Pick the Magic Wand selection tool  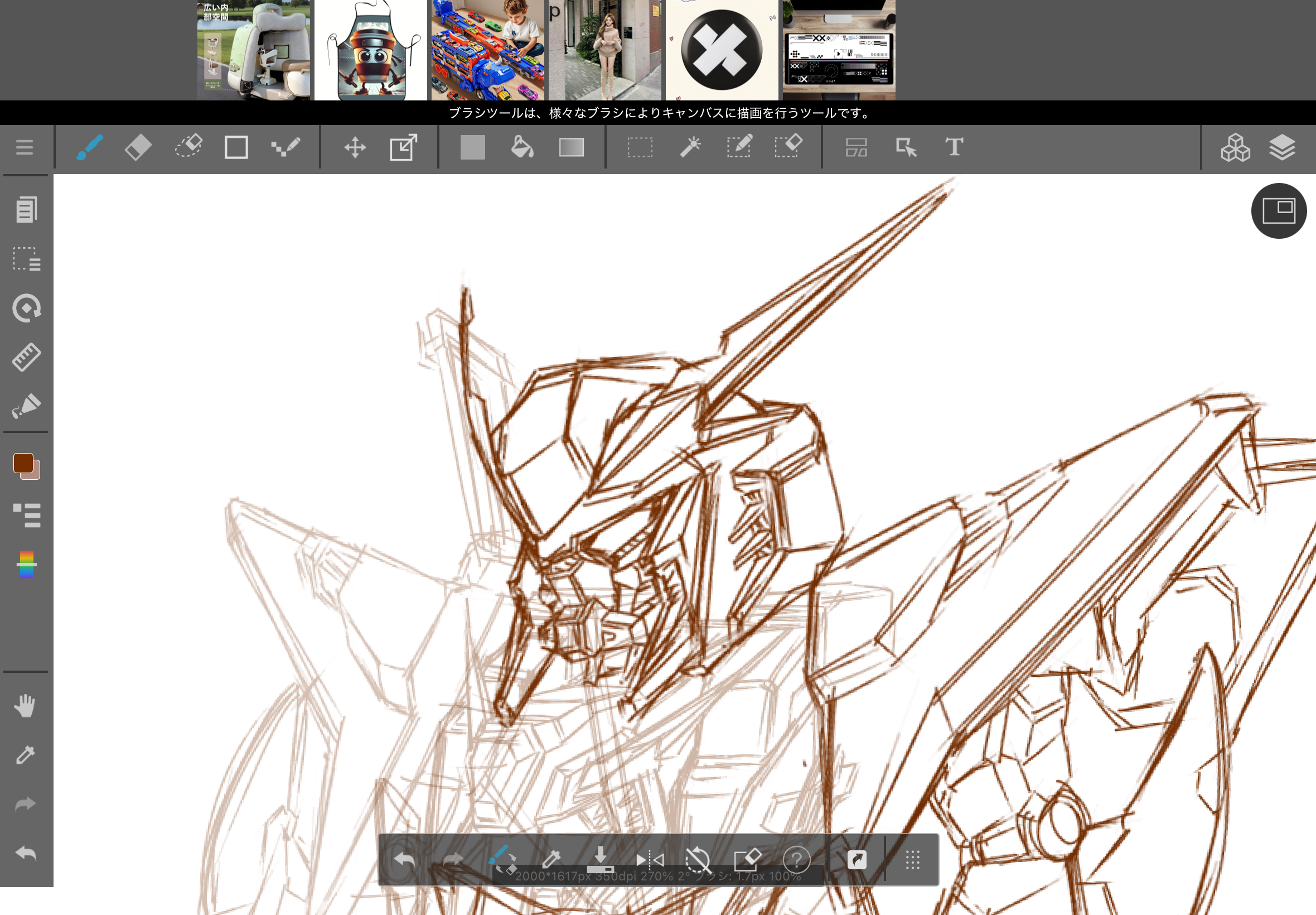tap(690, 147)
